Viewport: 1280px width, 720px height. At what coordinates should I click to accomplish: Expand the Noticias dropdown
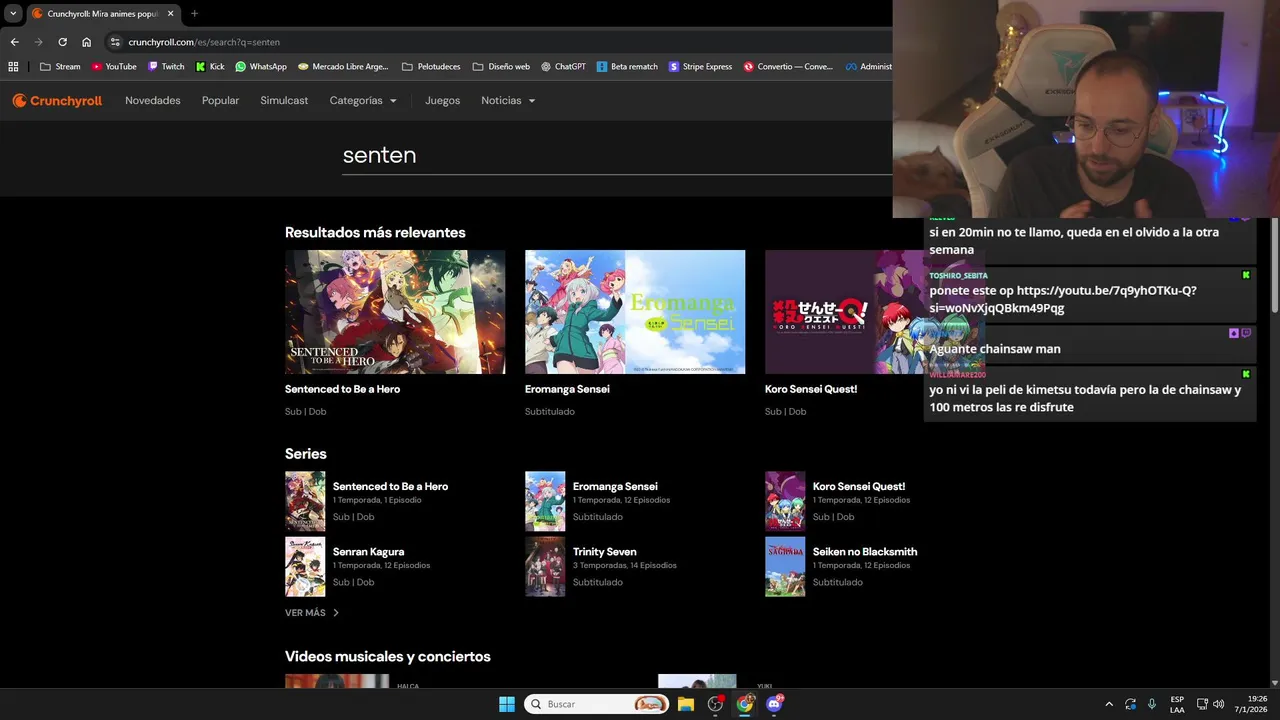point(508,101)
